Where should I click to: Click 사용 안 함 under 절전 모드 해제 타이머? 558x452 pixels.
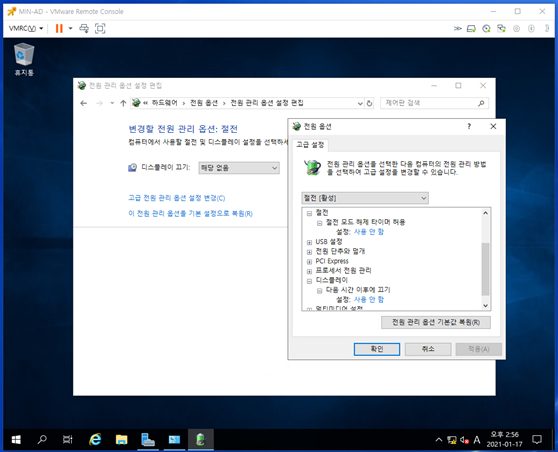[x=369, y=232]
